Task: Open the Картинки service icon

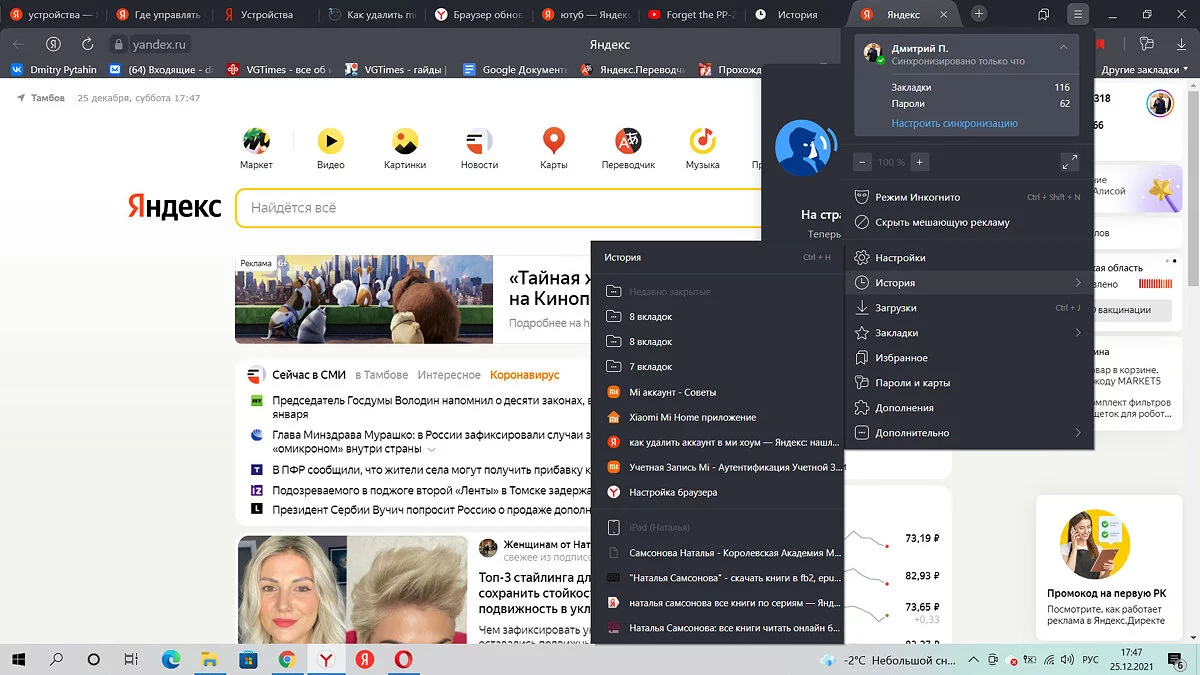Action: click(x=405, y=142)
